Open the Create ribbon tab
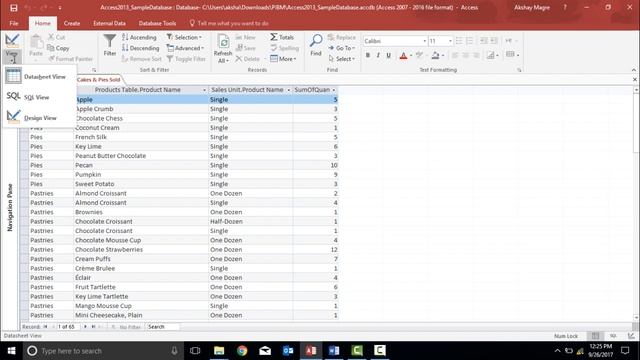 click(x=72, y=23)
